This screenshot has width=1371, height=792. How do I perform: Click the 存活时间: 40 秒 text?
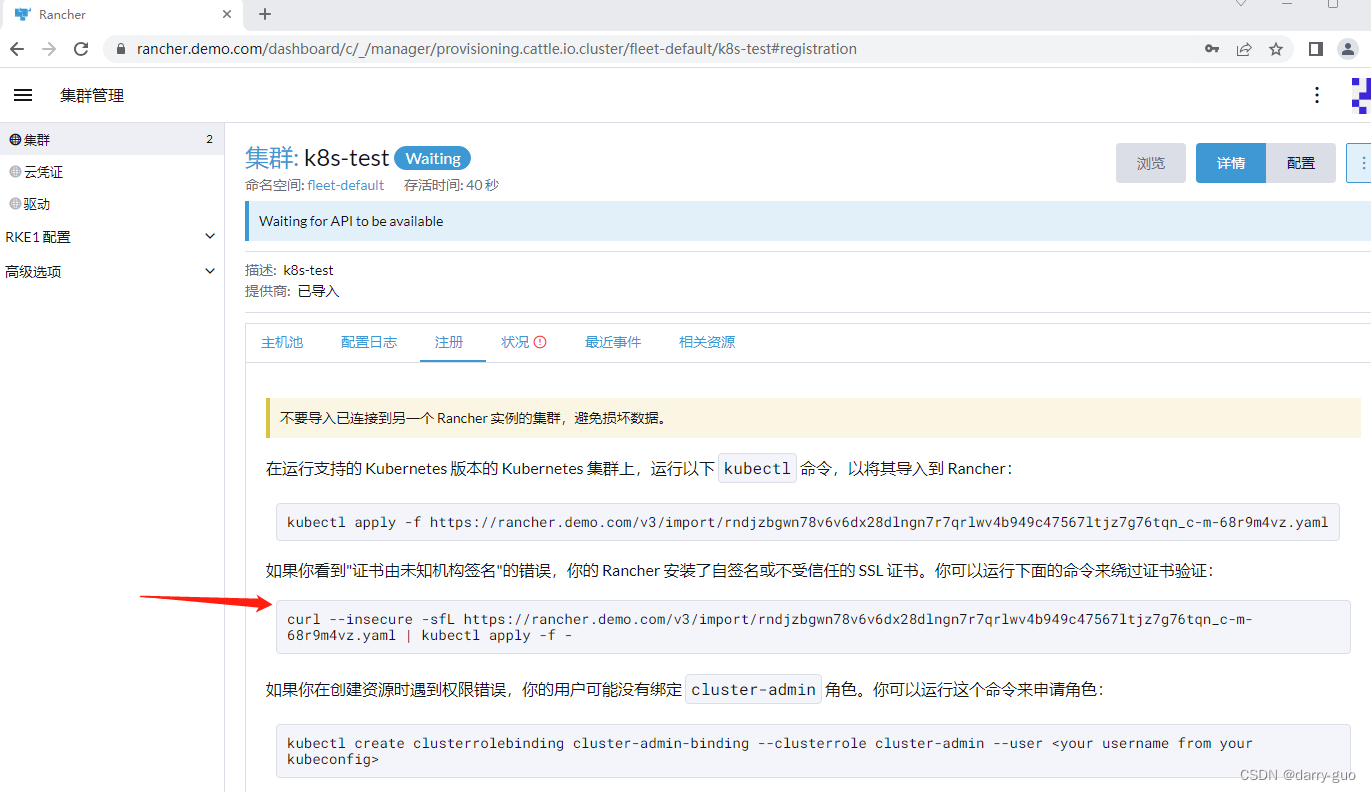pos(451,185)
